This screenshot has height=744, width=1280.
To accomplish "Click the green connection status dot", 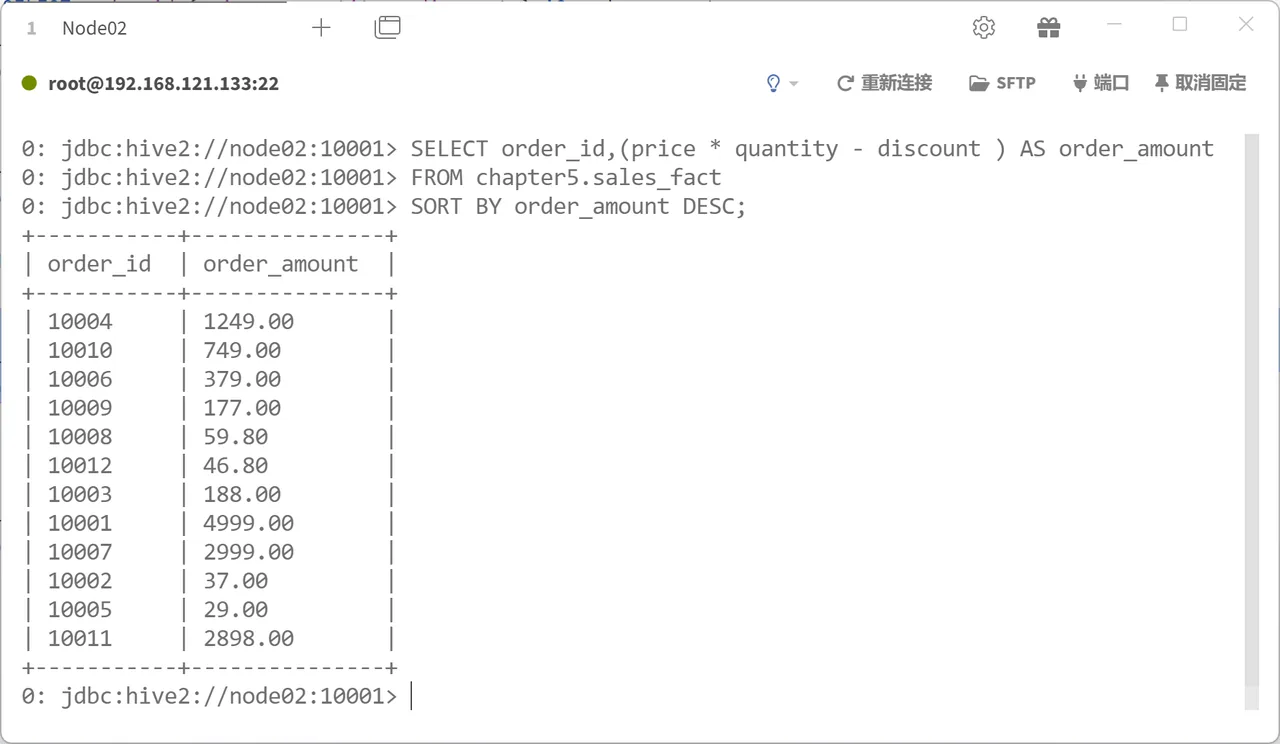I will [29, 83].
